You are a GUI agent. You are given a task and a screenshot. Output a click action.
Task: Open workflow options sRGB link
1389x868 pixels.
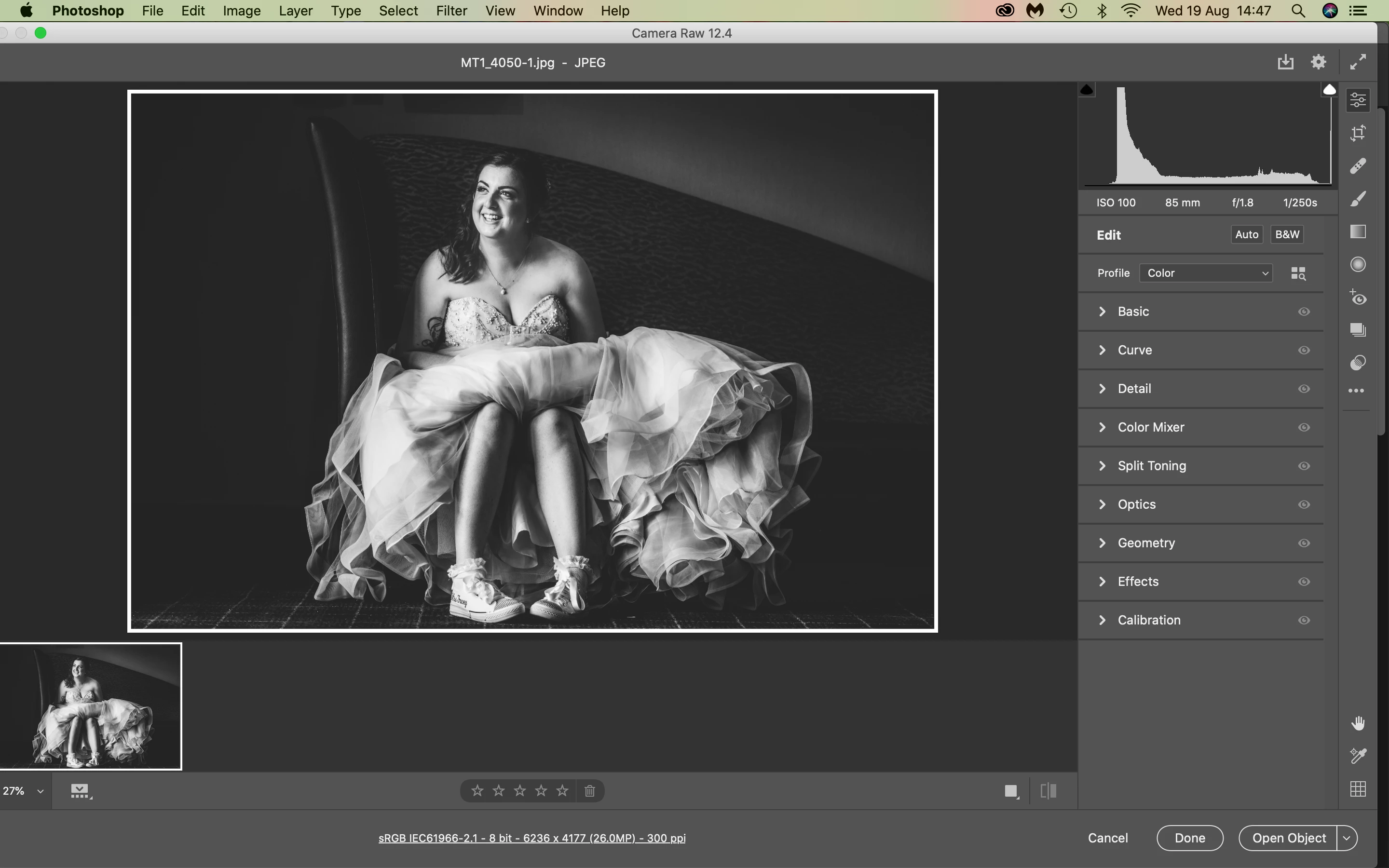click(531, 838)
